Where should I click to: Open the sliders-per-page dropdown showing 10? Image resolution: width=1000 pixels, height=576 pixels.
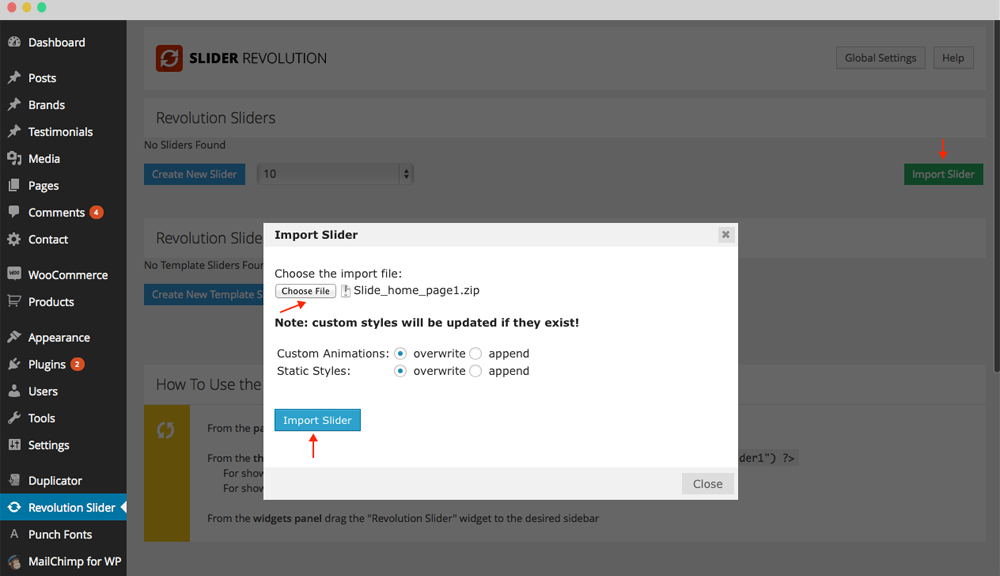(x=335, y=174)
